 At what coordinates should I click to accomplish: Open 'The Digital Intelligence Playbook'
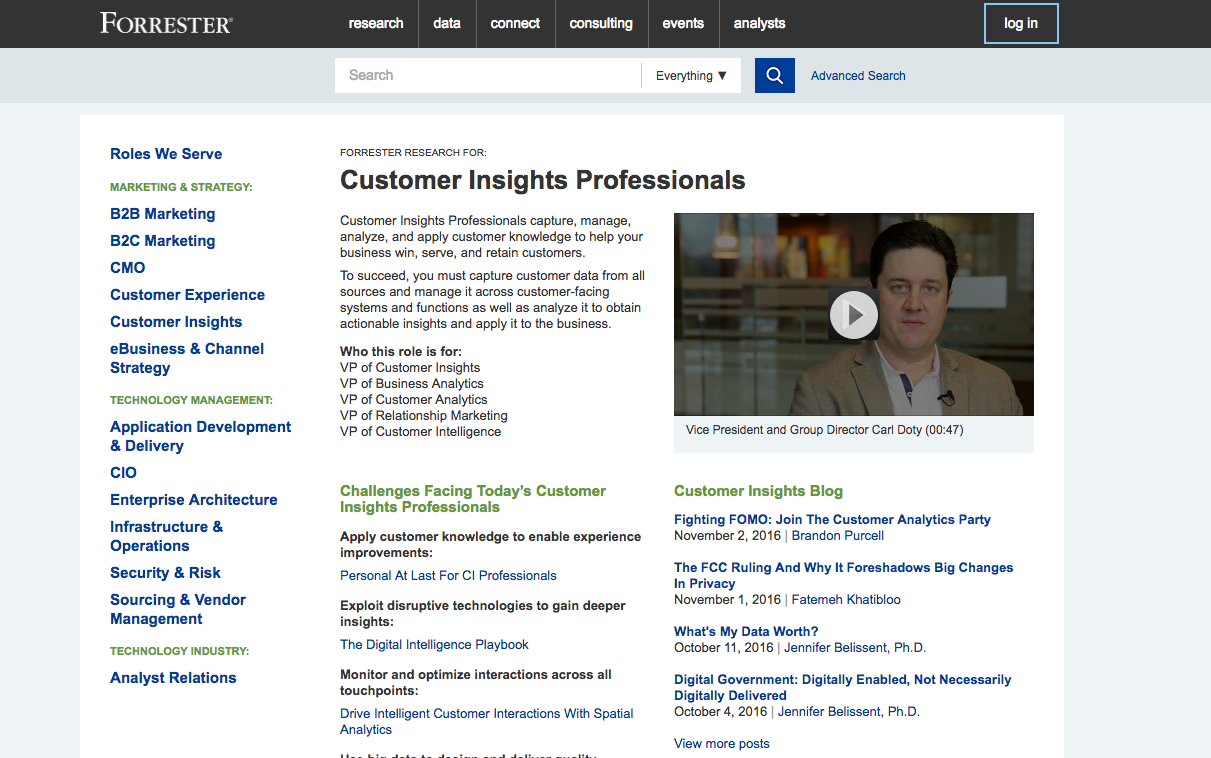point(434,644)
